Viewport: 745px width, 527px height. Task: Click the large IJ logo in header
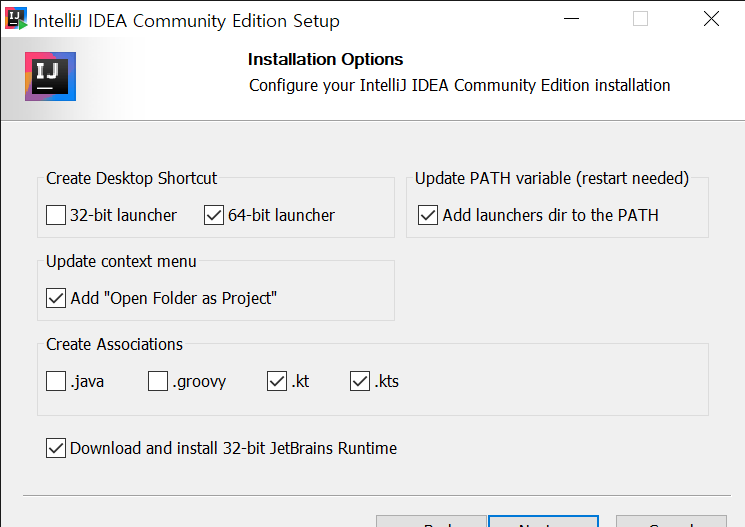(x=50, y=77)
